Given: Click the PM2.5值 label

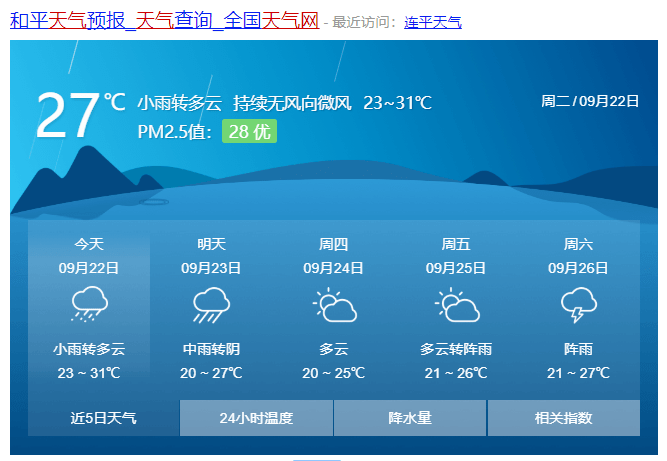Looking at the screenshot, I should pos(175,131).
